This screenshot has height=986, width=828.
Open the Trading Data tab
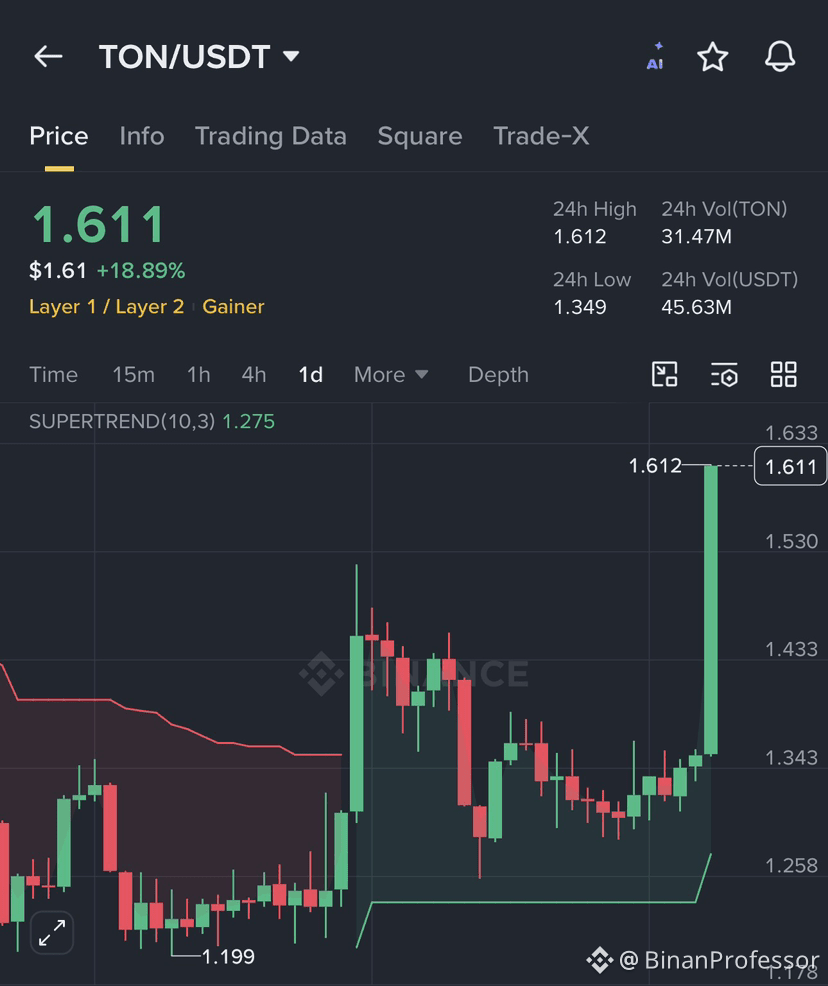271,136
